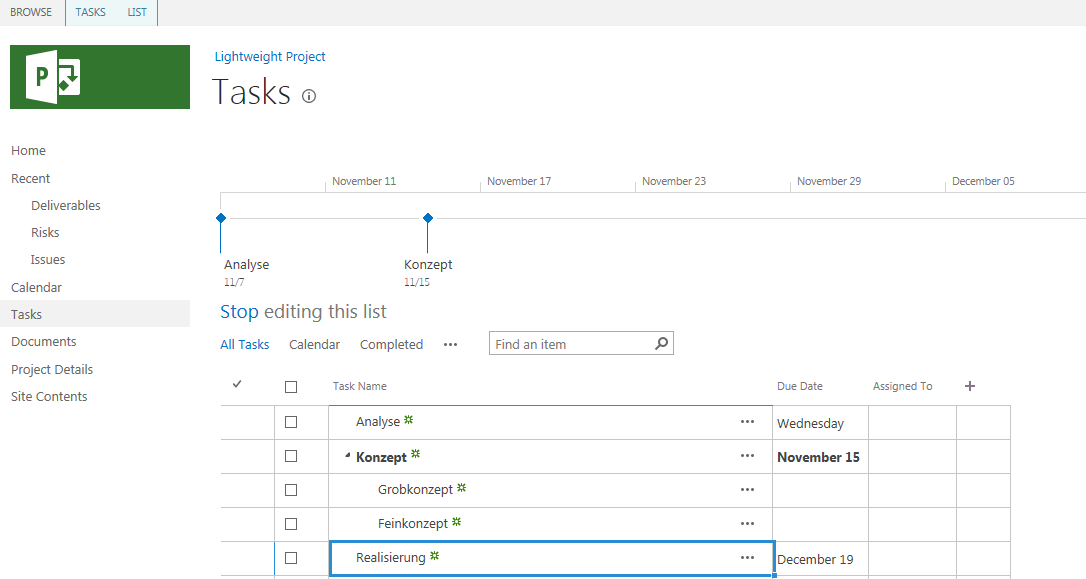The width and height of the screenshot is (1086, 579).
Task: Click the new-item star beside Realisierung
Action: pos(434,555)
